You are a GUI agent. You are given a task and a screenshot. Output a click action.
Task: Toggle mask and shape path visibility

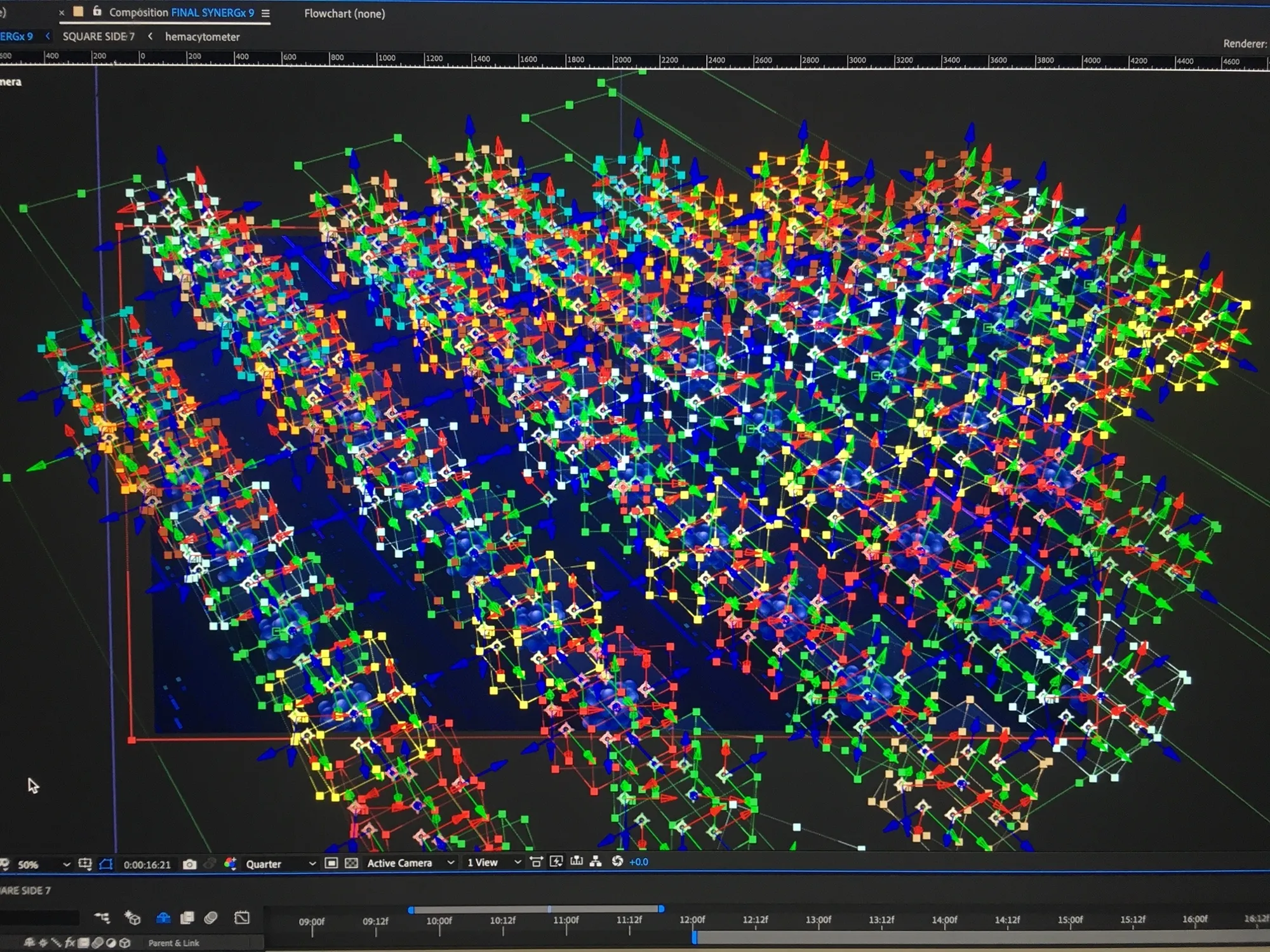[x=106, y=864]
